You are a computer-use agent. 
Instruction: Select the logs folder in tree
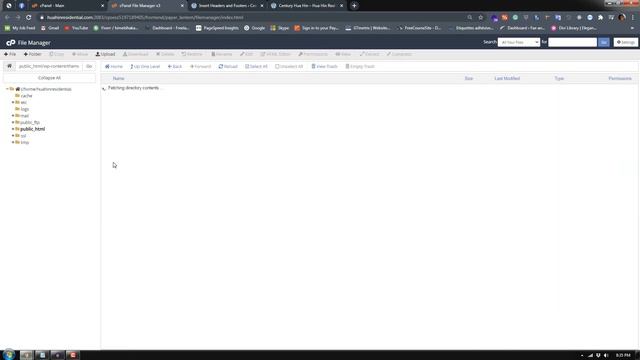pyautogui.click(x=24, y=109)
